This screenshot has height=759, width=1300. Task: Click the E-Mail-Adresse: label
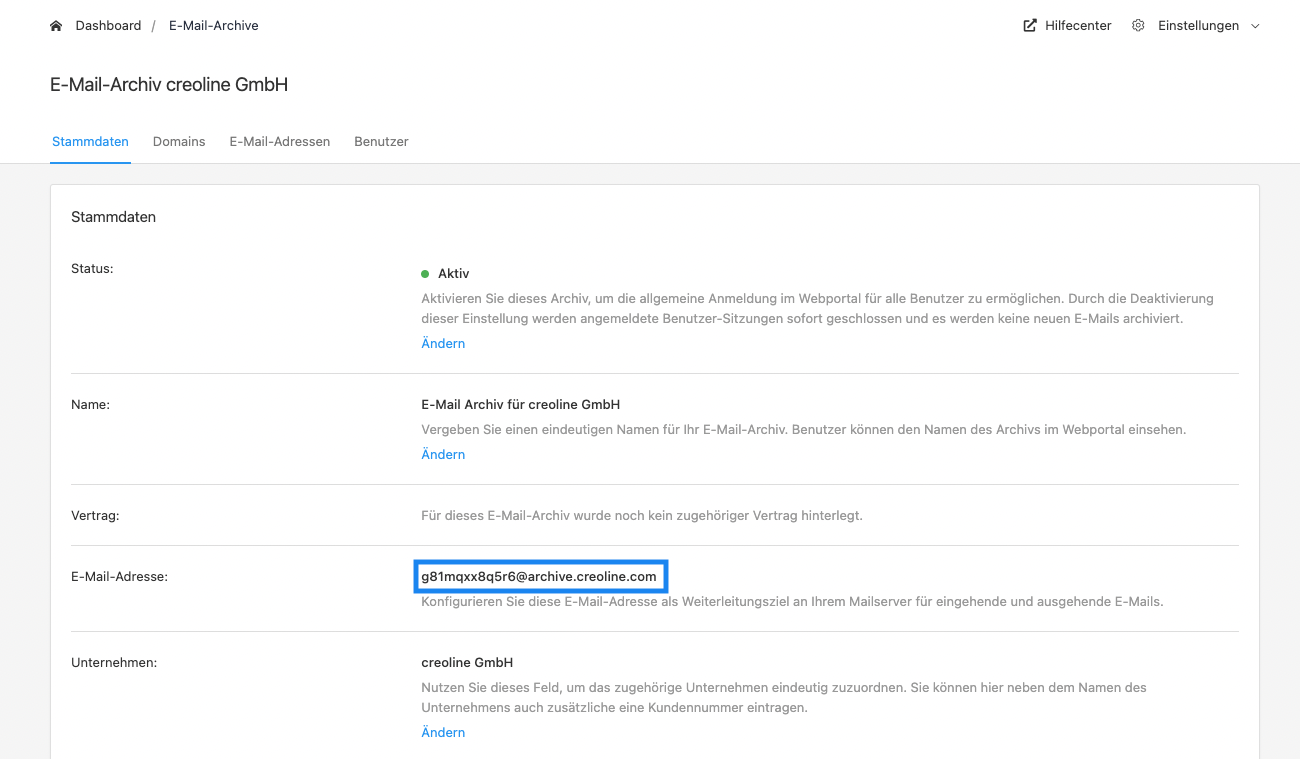click(x=119, y=577)
